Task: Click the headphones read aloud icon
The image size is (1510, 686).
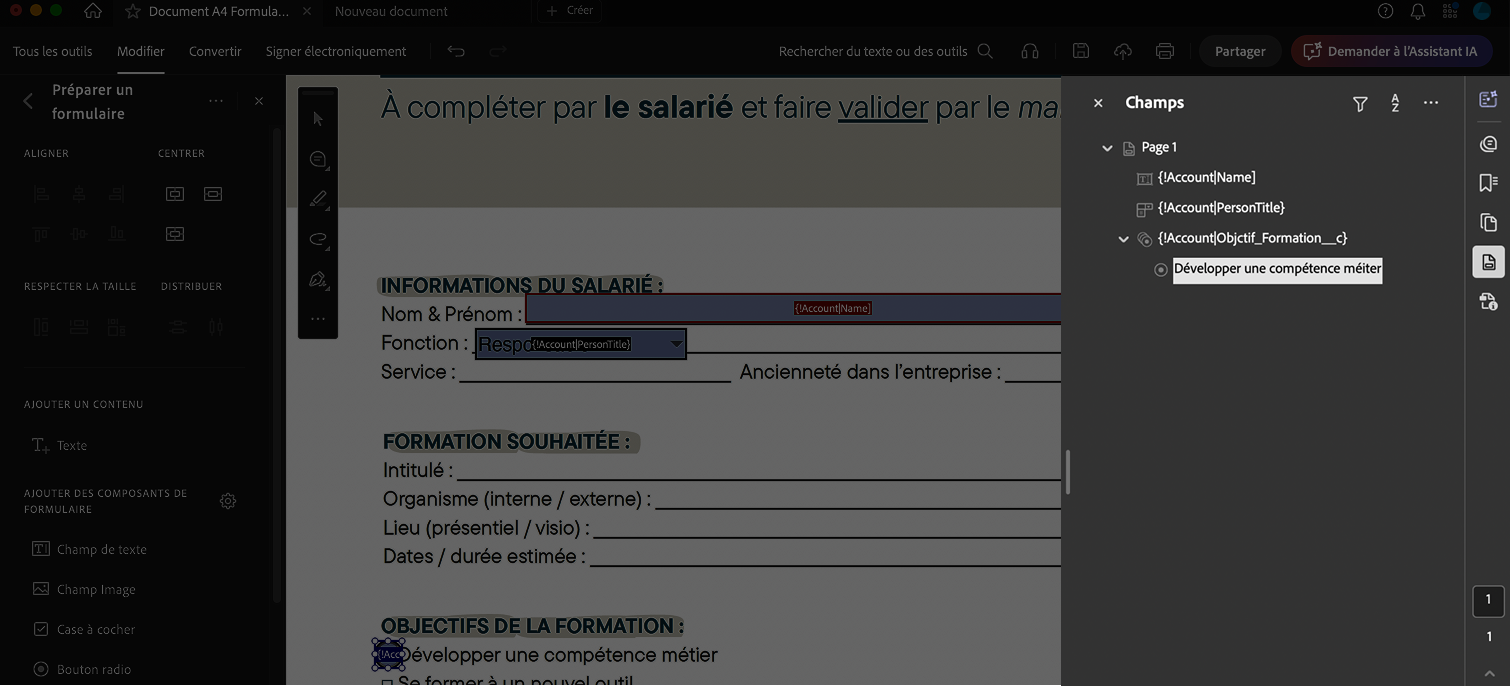Action: pos(1030,51)
